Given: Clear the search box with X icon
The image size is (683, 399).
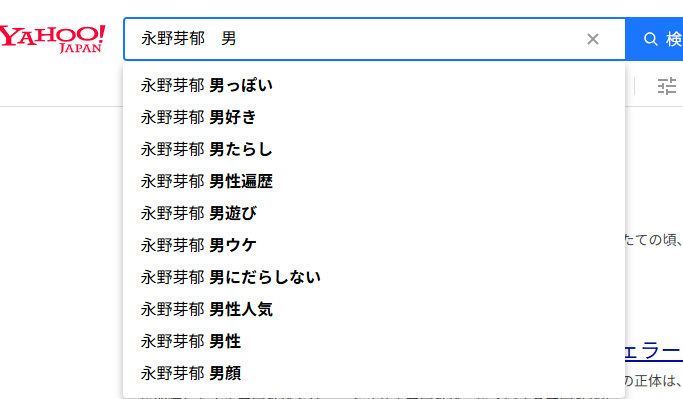Looking at the screenshot, I should coord(593,39).
